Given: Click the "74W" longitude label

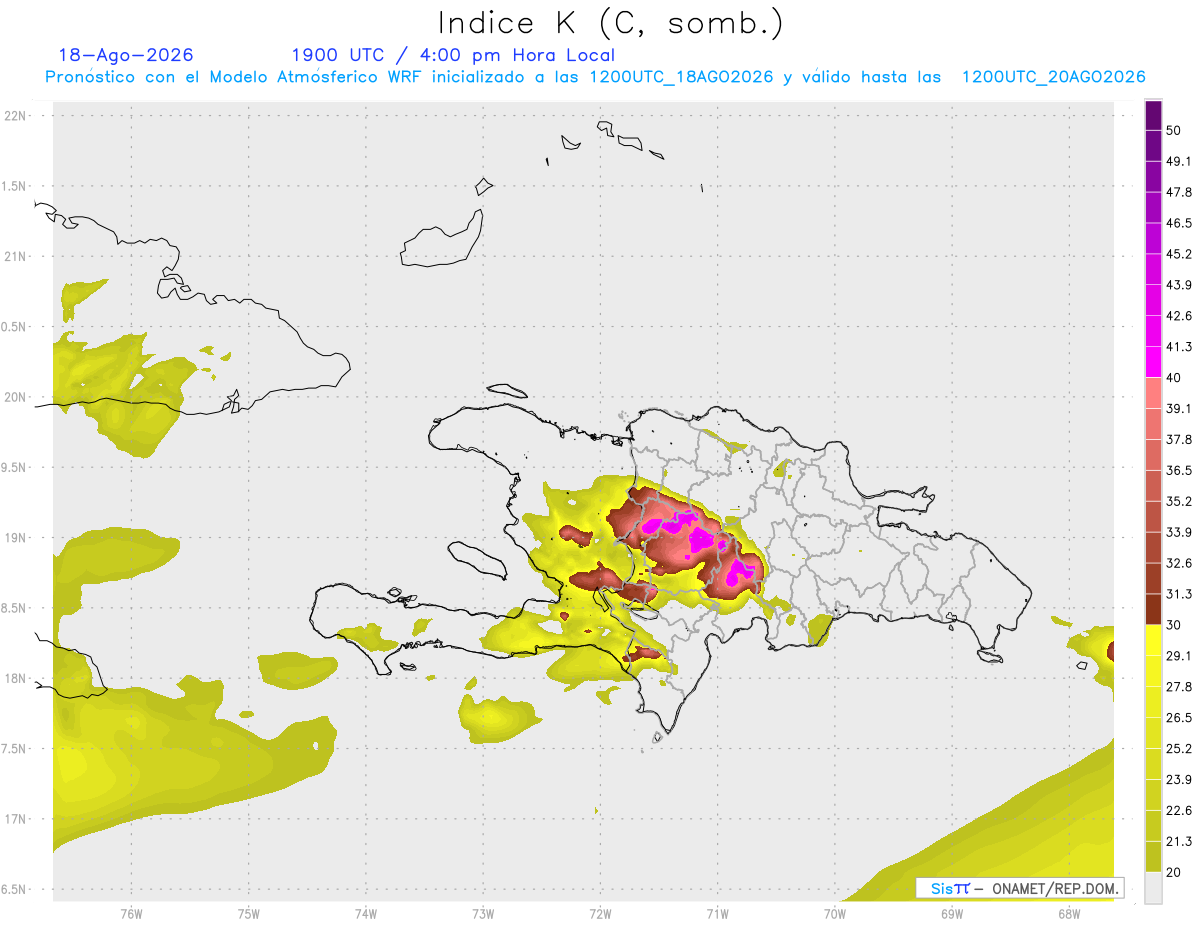Looking at the screenshot, I should (x=366, y=915).
